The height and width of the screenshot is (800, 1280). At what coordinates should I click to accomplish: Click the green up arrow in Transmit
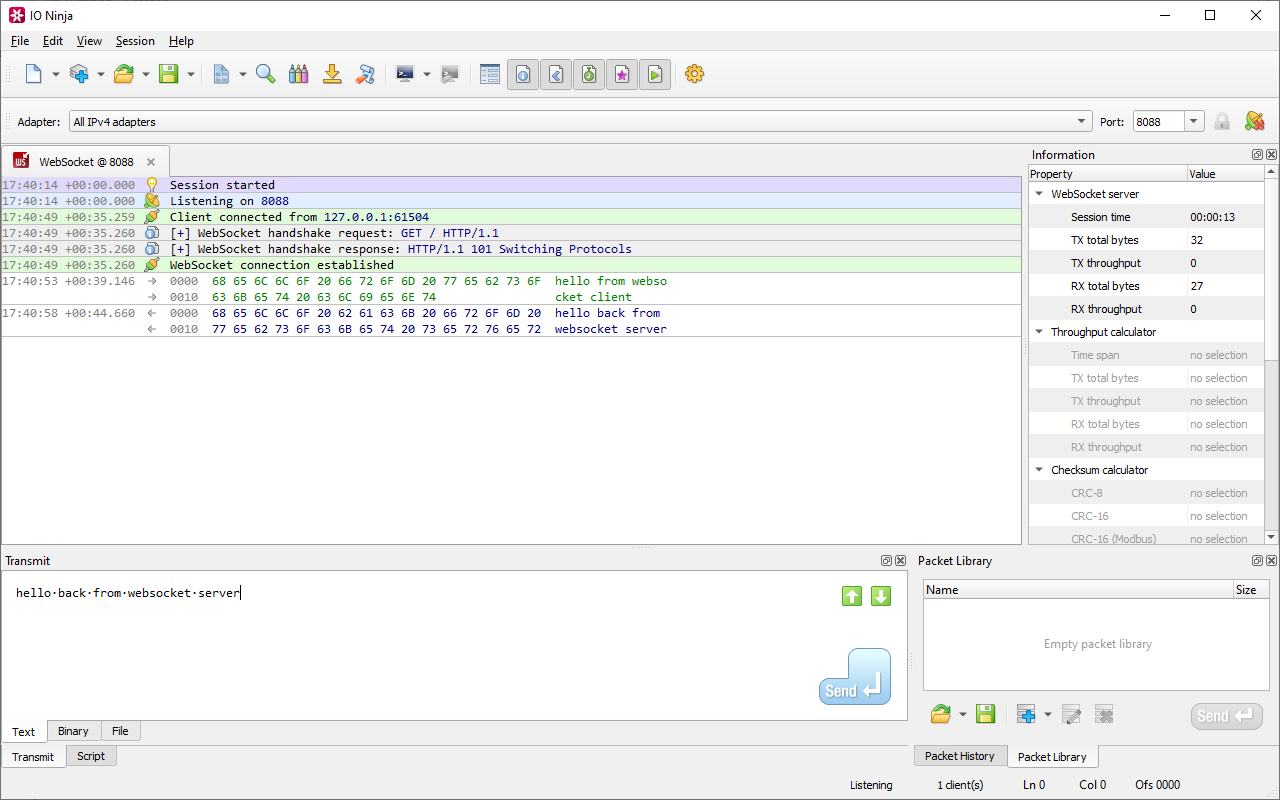pos(852,596)
